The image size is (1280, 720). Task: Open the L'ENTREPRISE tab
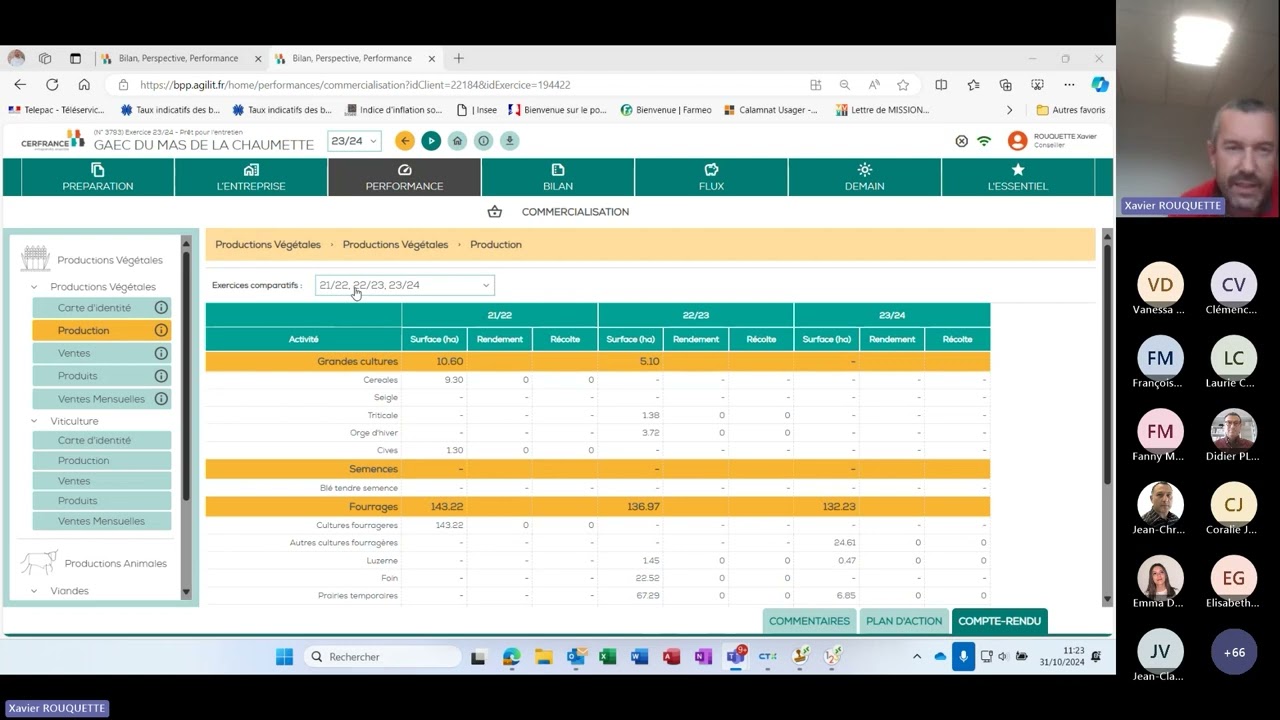251,177
